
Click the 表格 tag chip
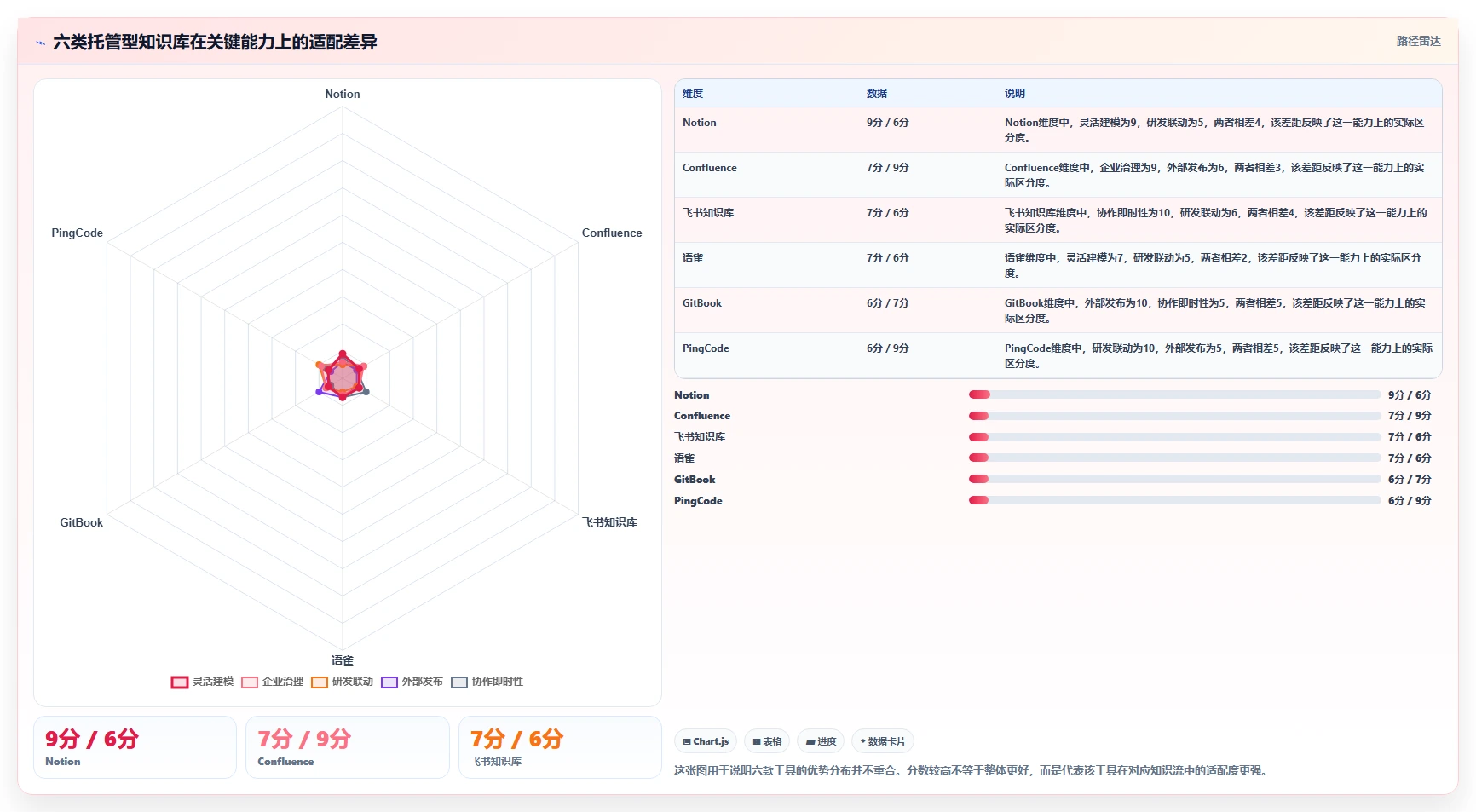pos(767,741)
